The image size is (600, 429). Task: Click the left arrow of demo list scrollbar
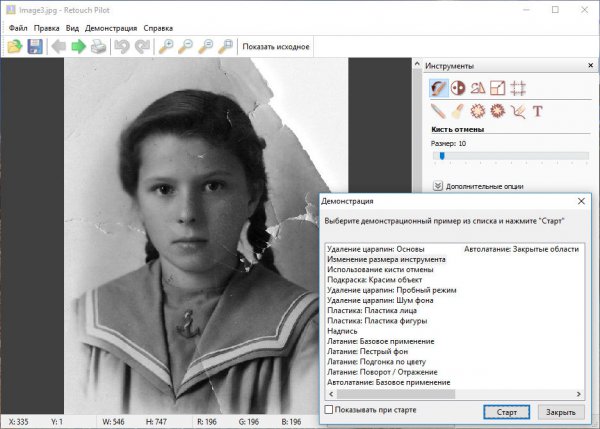click(x=331, y=394)
